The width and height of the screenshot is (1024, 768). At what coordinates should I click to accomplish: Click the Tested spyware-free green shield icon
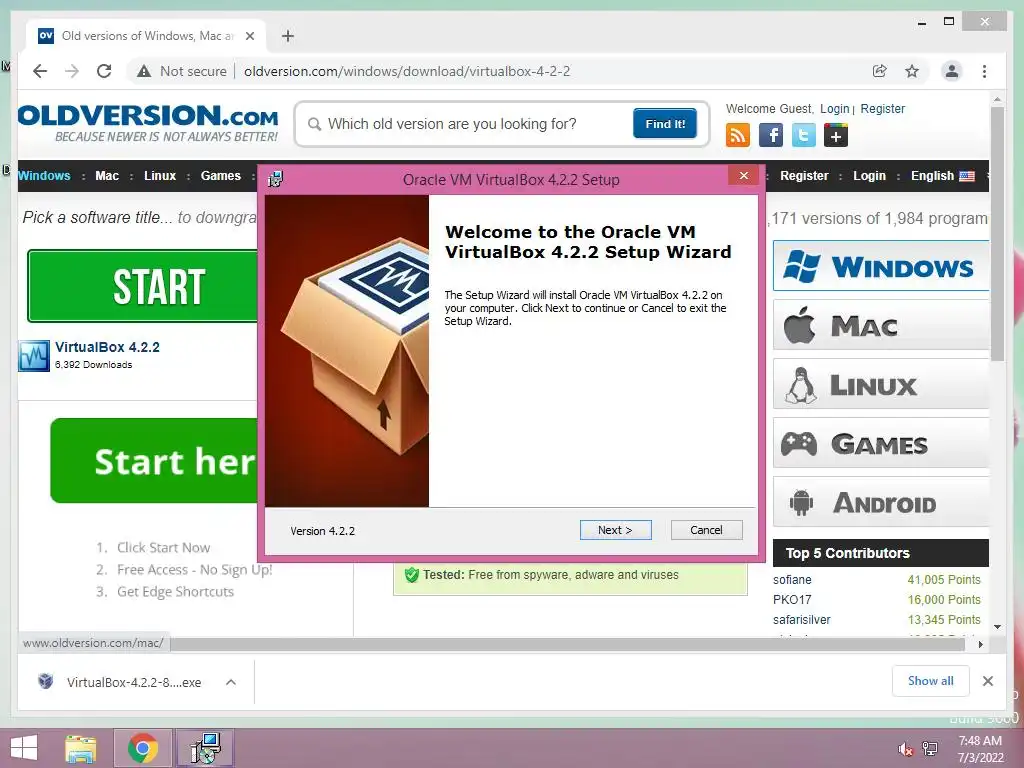(x=411, y=575)
